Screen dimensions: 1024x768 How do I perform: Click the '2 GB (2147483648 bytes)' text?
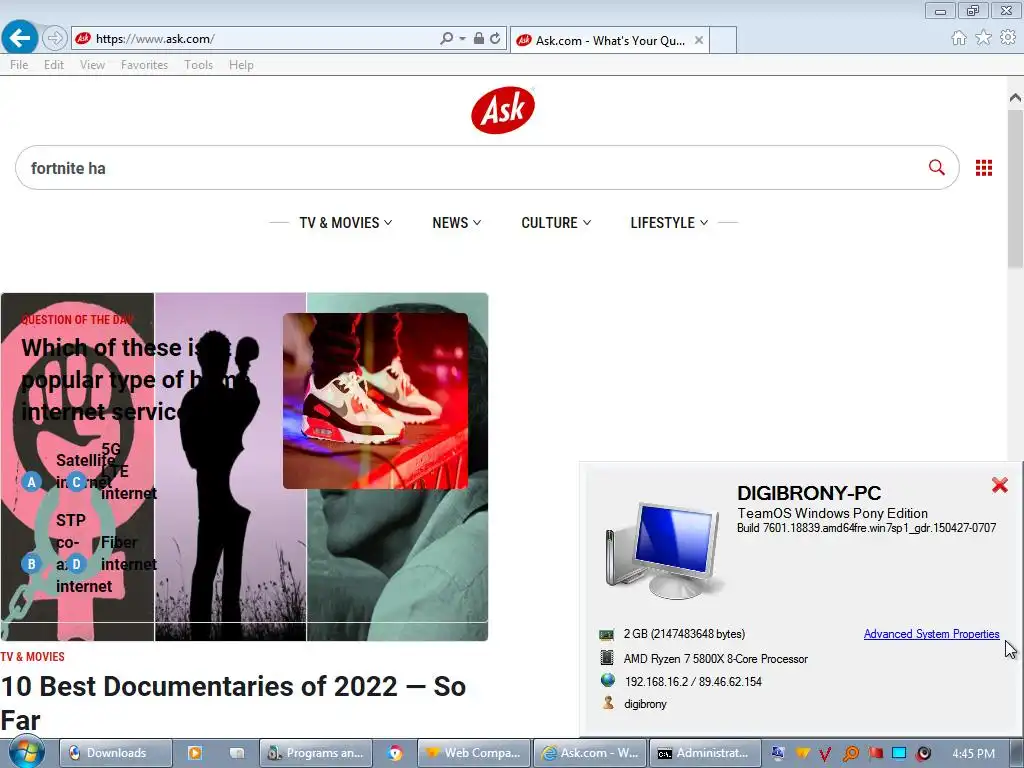(x=684, y=634)
